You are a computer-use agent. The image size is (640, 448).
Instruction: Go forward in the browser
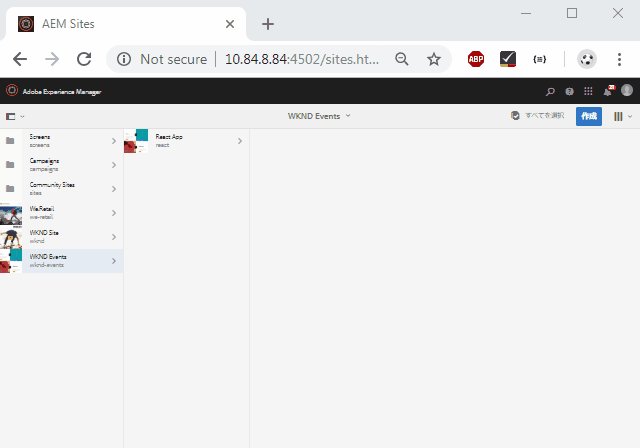click(x=52, y=59)
